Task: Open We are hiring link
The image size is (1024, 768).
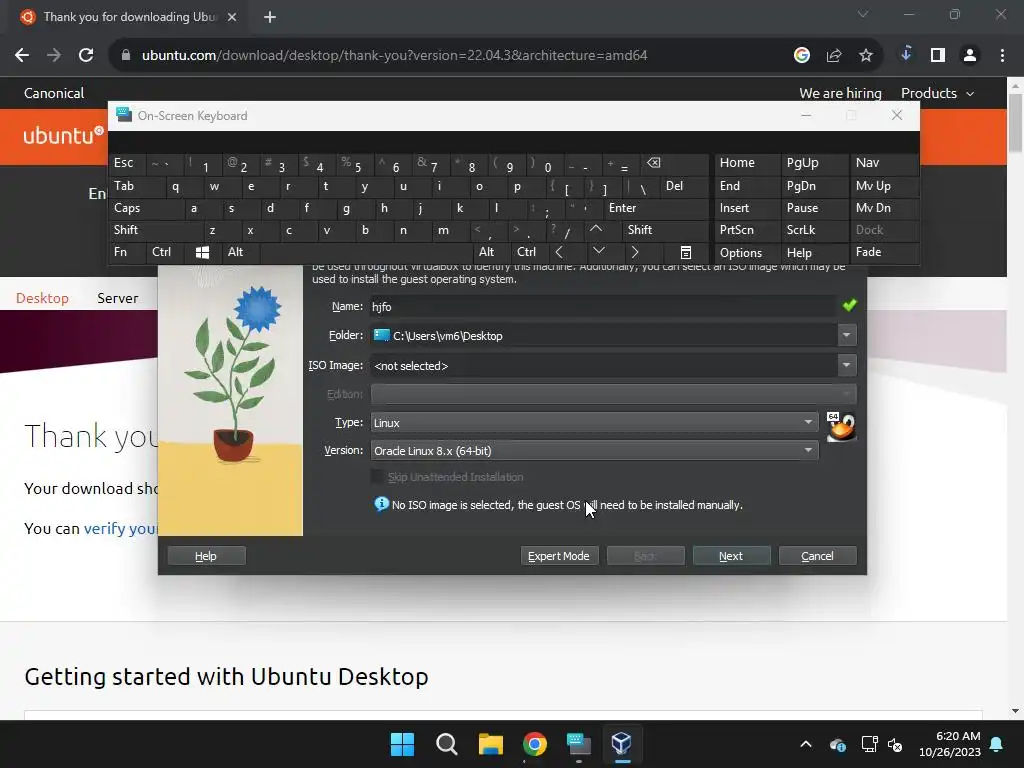Action: [840, 93]
